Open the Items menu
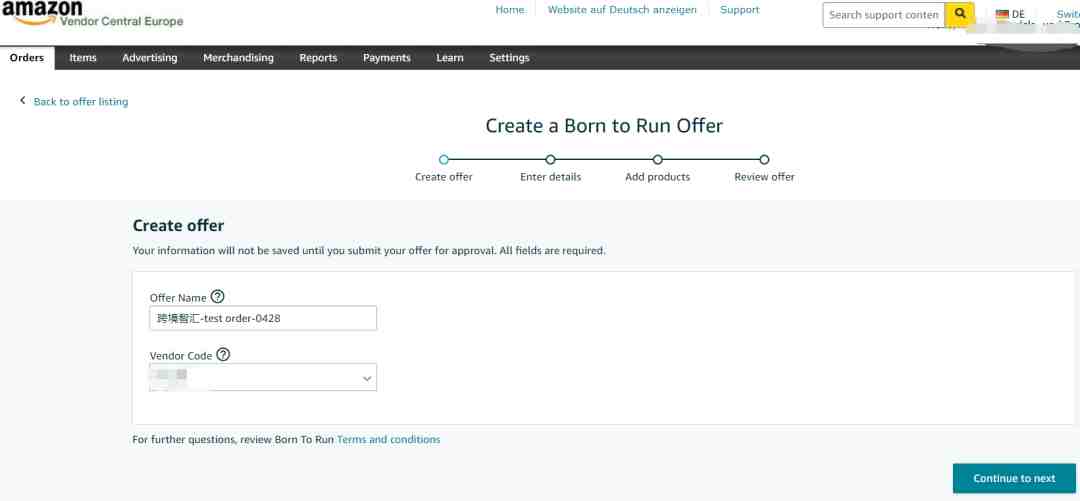Image resolution: width=1080 pixels, height=501 pixels. [83, 58]
